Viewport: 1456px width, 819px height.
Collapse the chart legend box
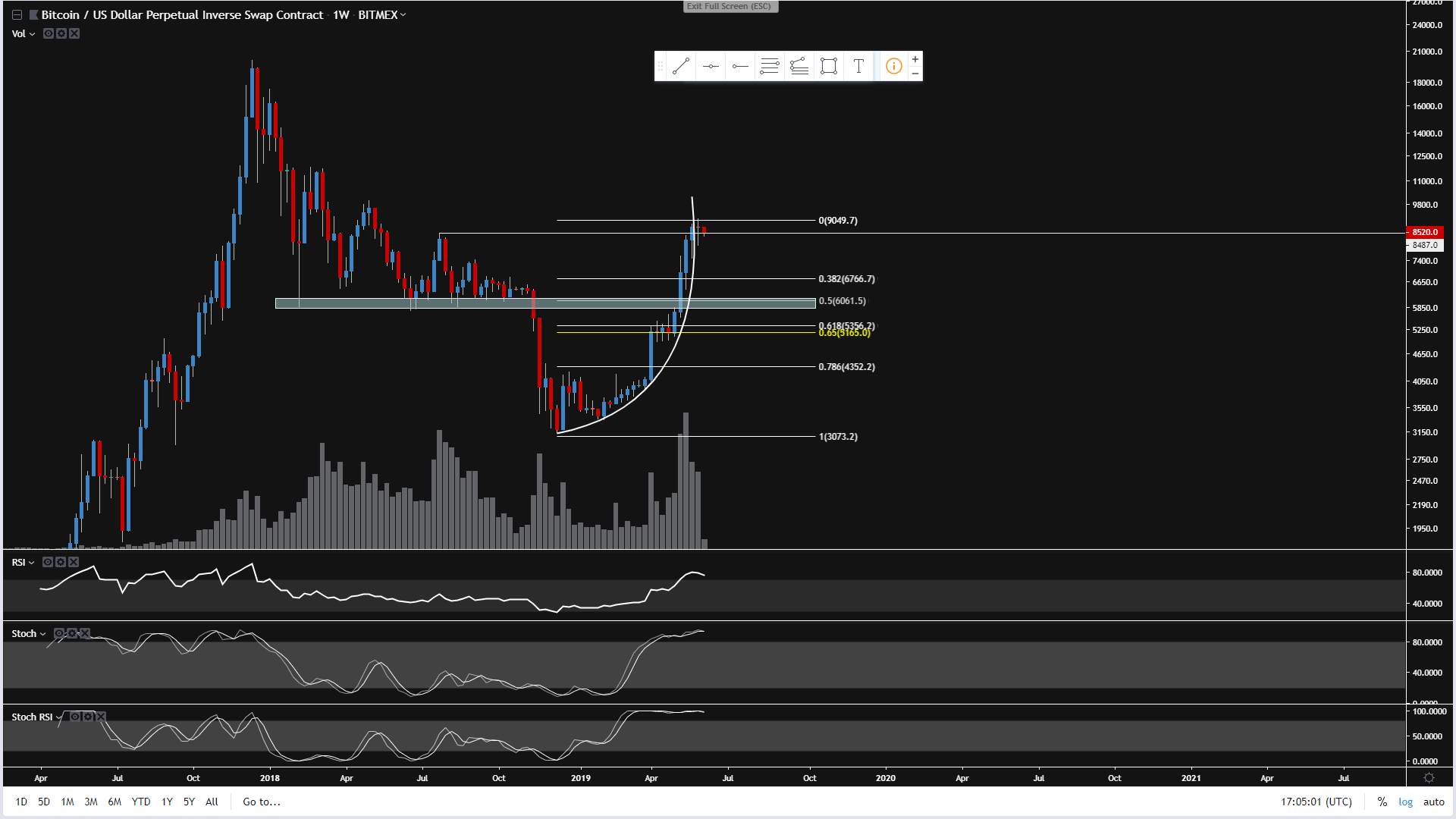(17, 15)
